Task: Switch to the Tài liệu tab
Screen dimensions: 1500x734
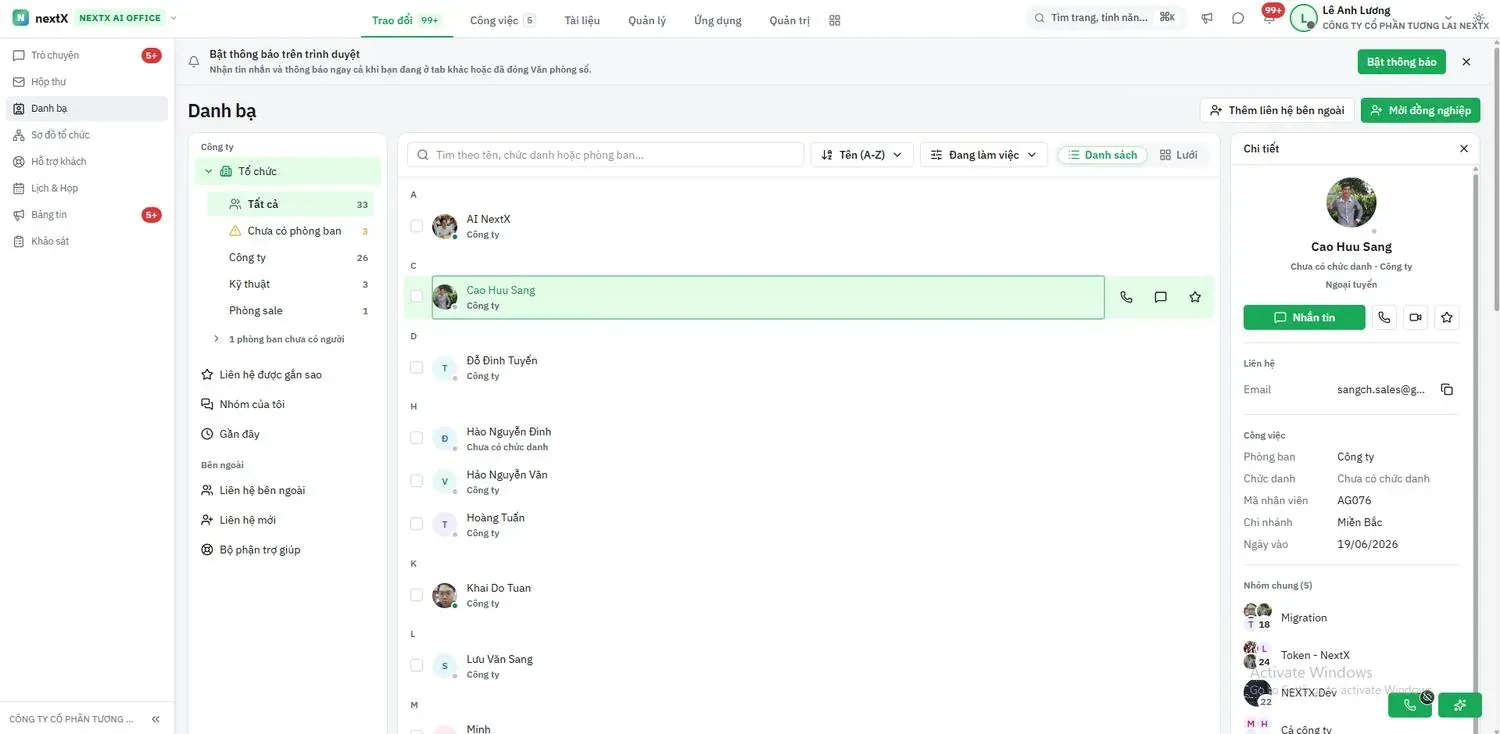Action: (x=582, y=20)
